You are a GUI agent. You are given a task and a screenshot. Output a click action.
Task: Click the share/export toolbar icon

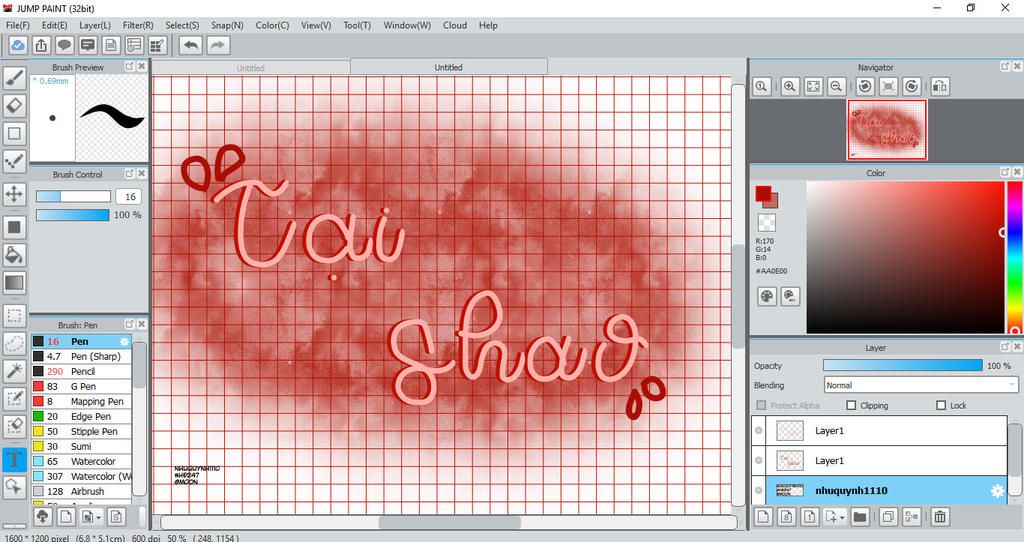click(x=41, y=45)
